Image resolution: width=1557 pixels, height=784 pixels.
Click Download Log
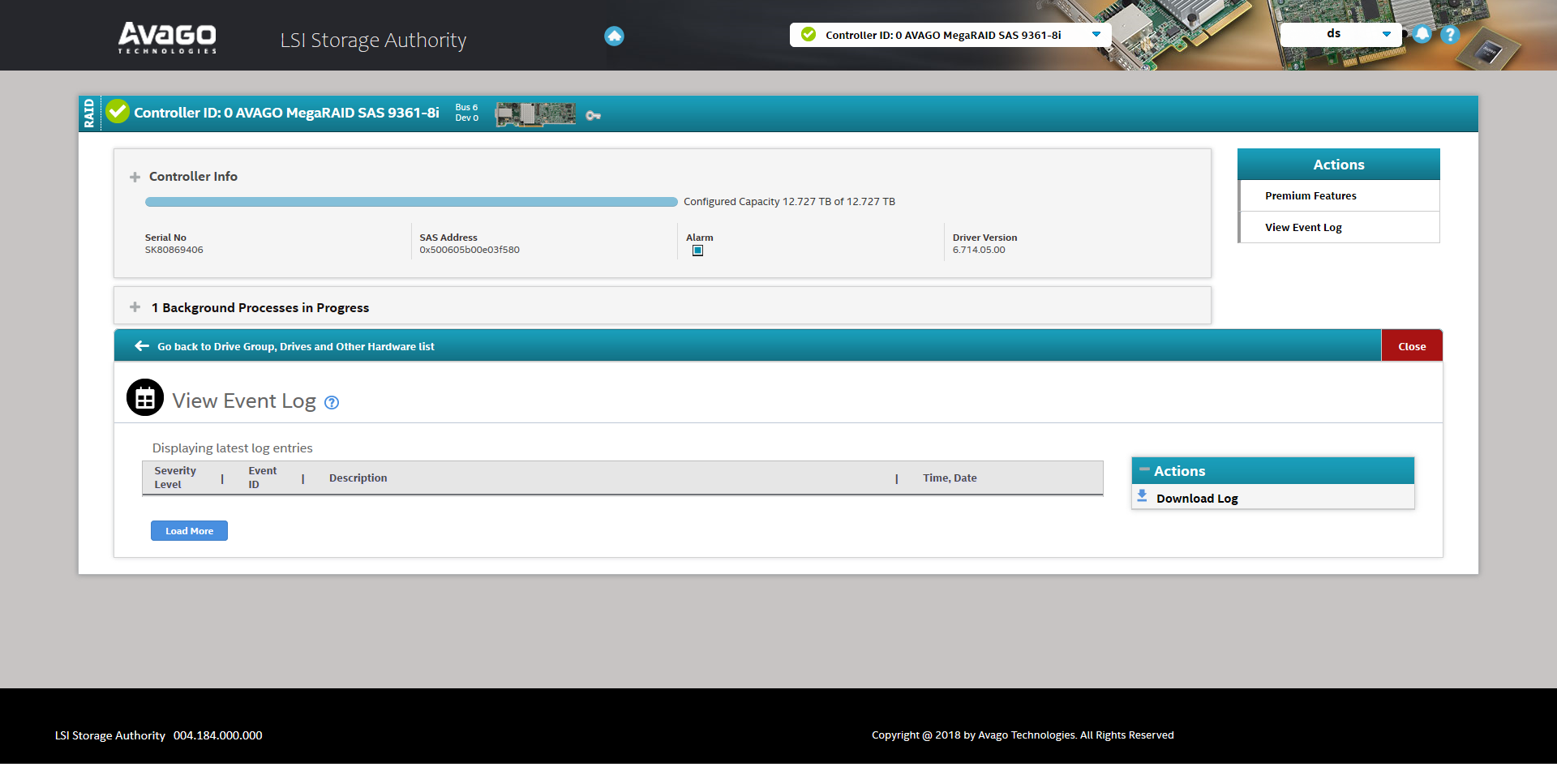click(x=1197, y=499)
